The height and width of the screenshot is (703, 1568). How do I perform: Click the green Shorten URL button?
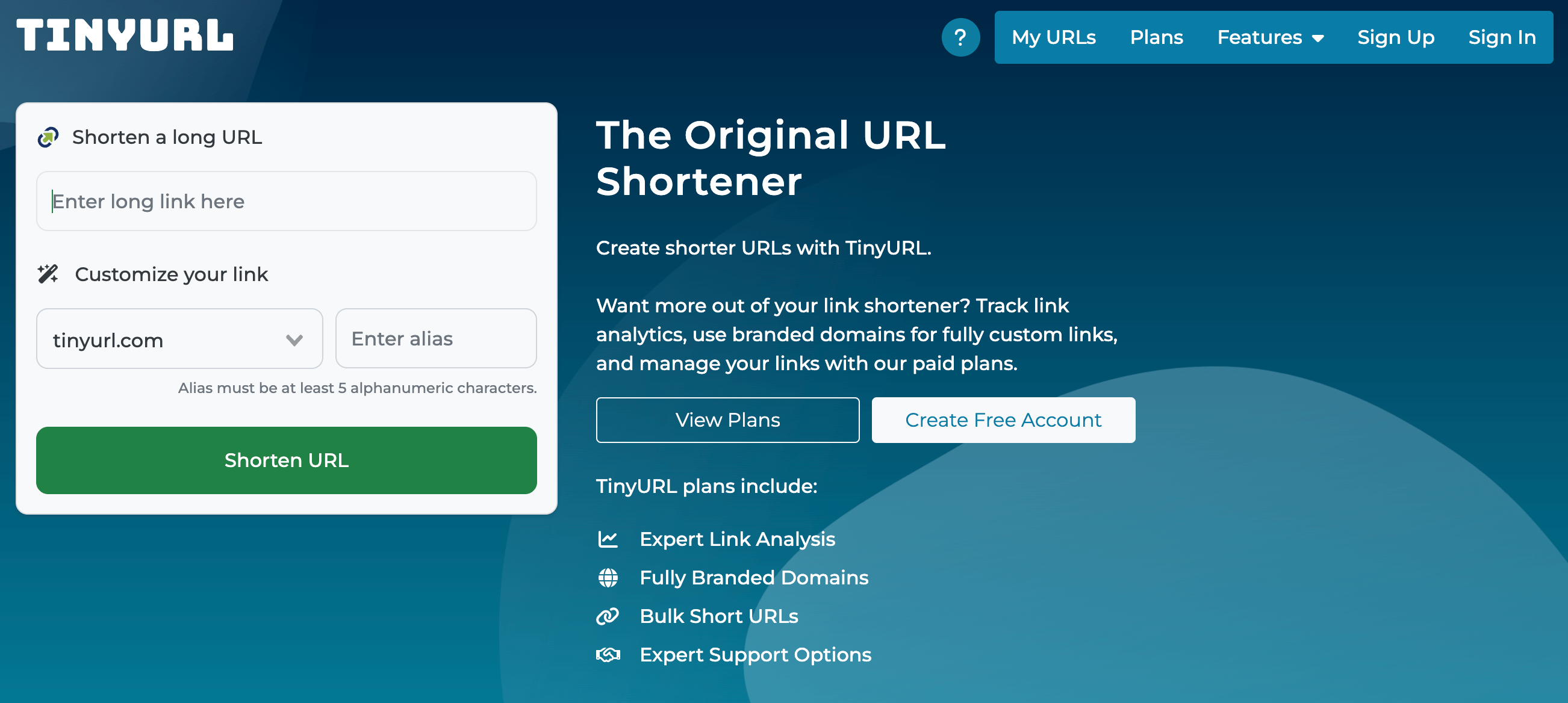[x=287, y=460]
